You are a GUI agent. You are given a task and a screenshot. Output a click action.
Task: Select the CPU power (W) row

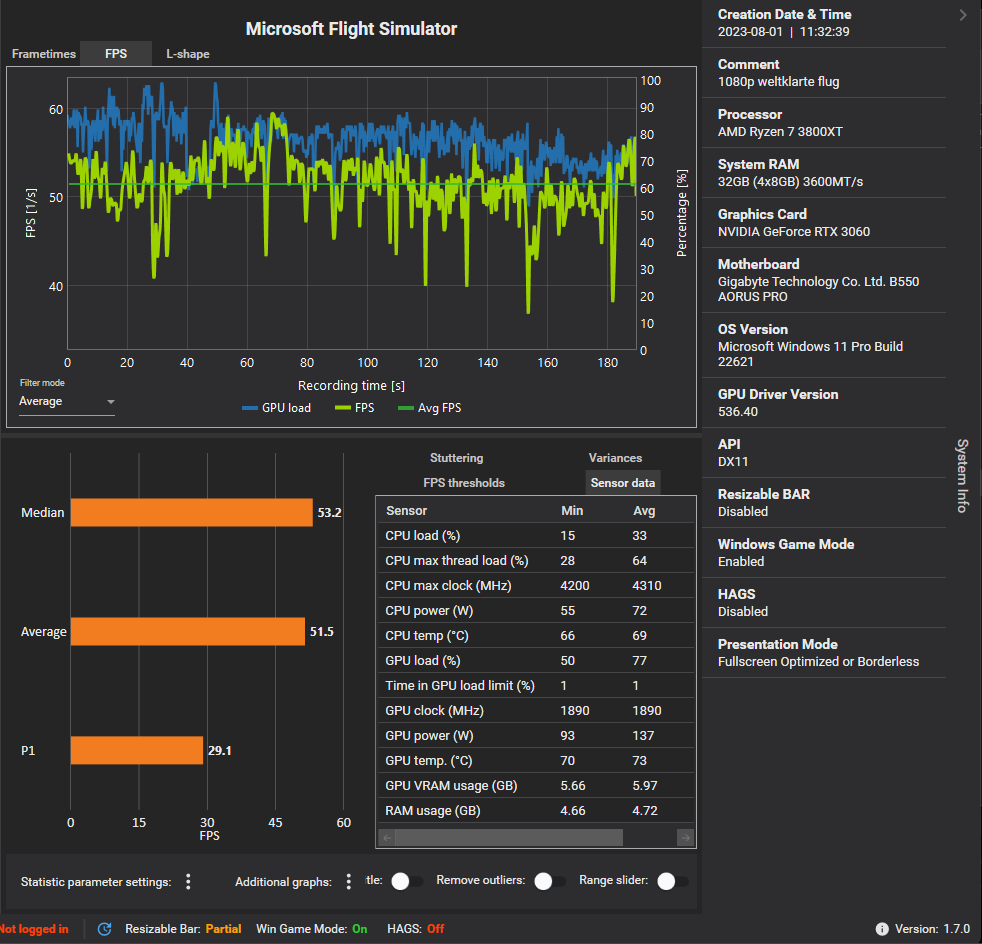tap(536, 611)
